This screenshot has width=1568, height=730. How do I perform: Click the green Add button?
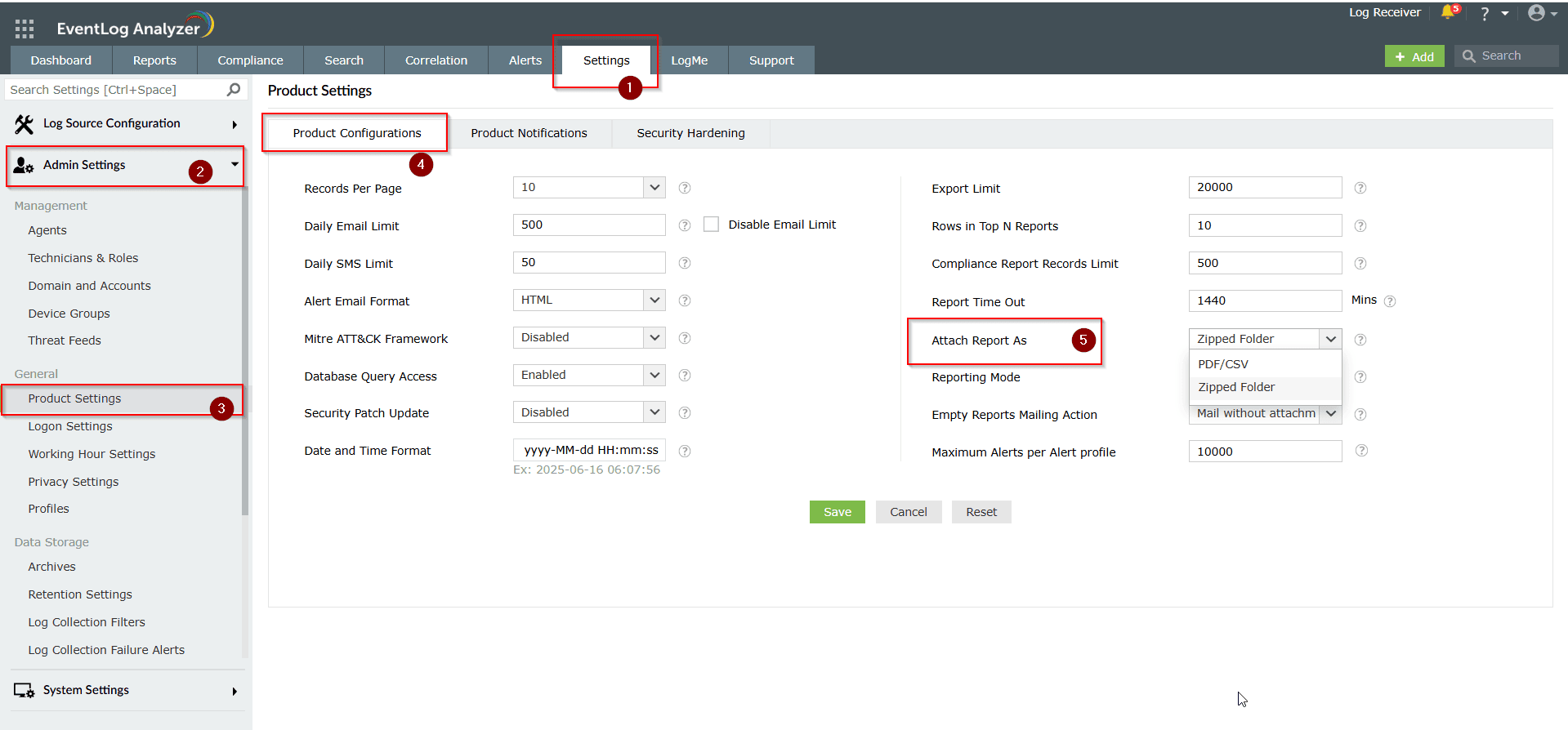coord(1414,56)
